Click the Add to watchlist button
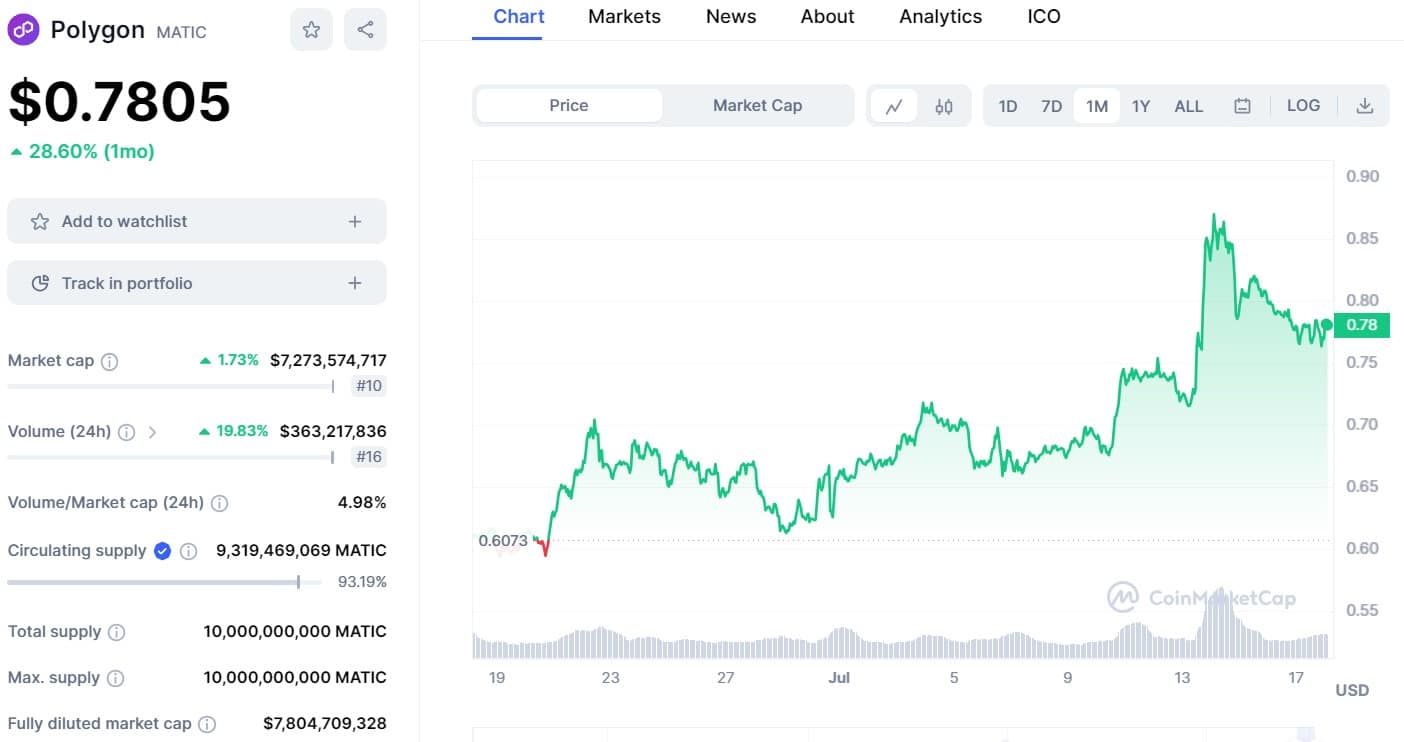Viewport: 1404px width, 742px height. (197, 221)
